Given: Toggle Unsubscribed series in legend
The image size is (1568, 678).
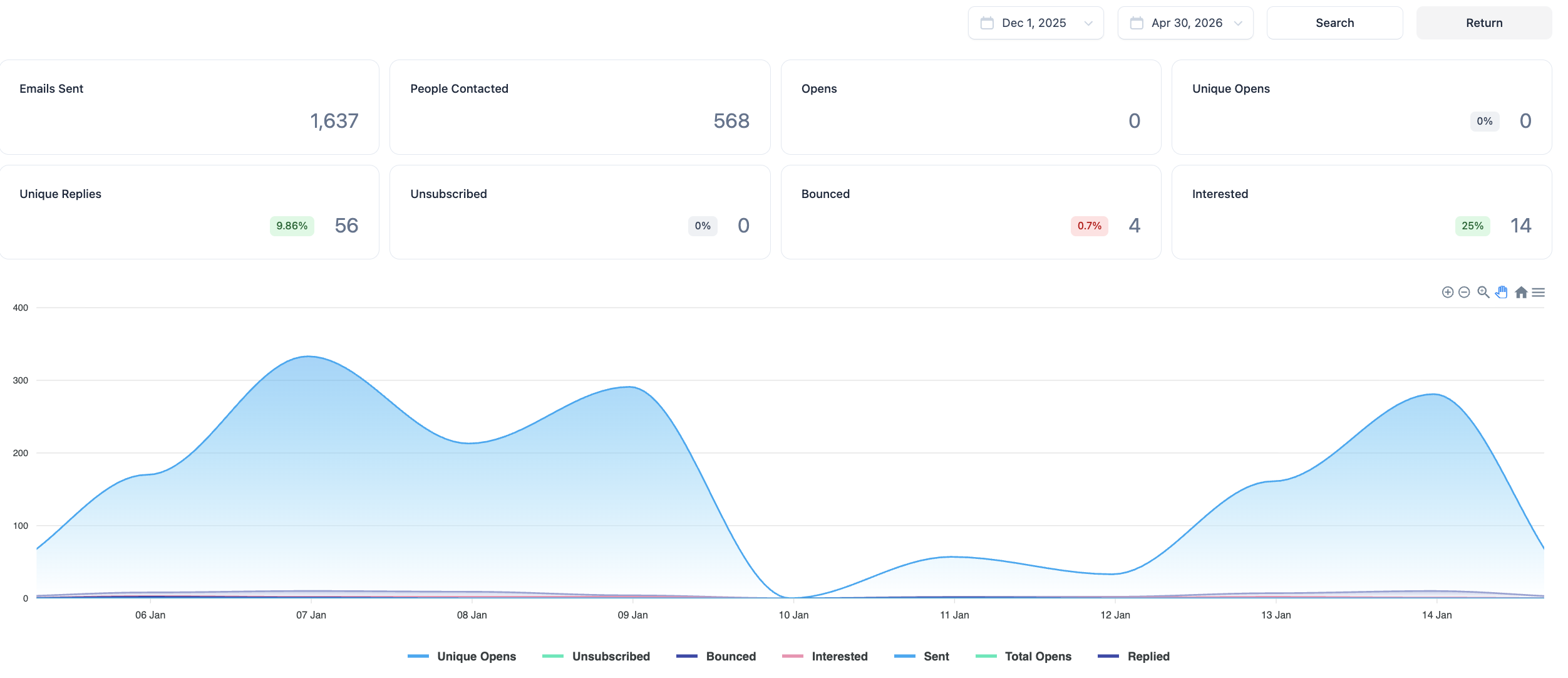Looking at the screenshot, I should [596, 656].
